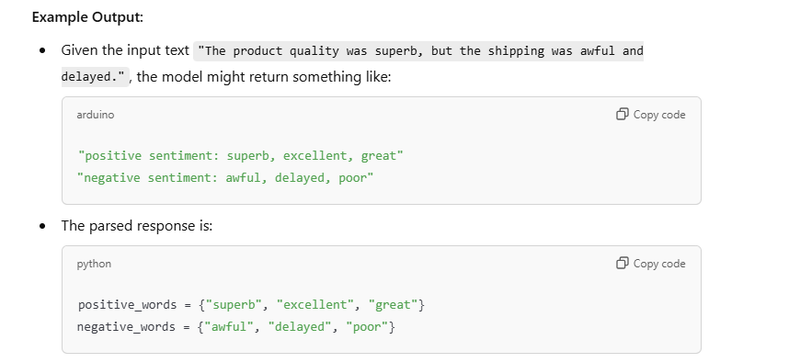The width and height of the screenshot is (800, 360).
Task: Click "Copy code" text in arduino snippet
Action: (659, 115)
